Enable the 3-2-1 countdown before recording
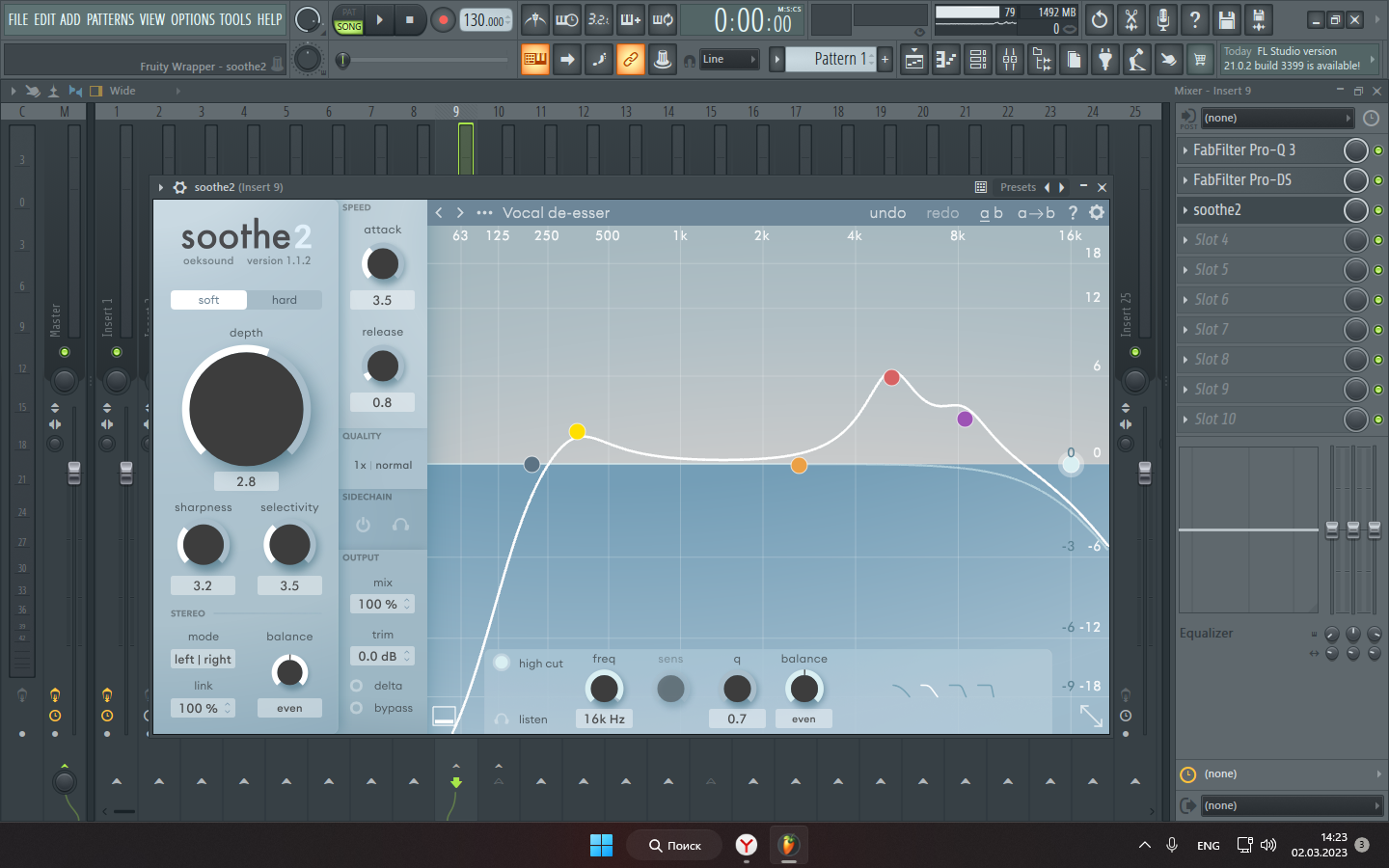 pyautogui.click(x=599, y=19)
